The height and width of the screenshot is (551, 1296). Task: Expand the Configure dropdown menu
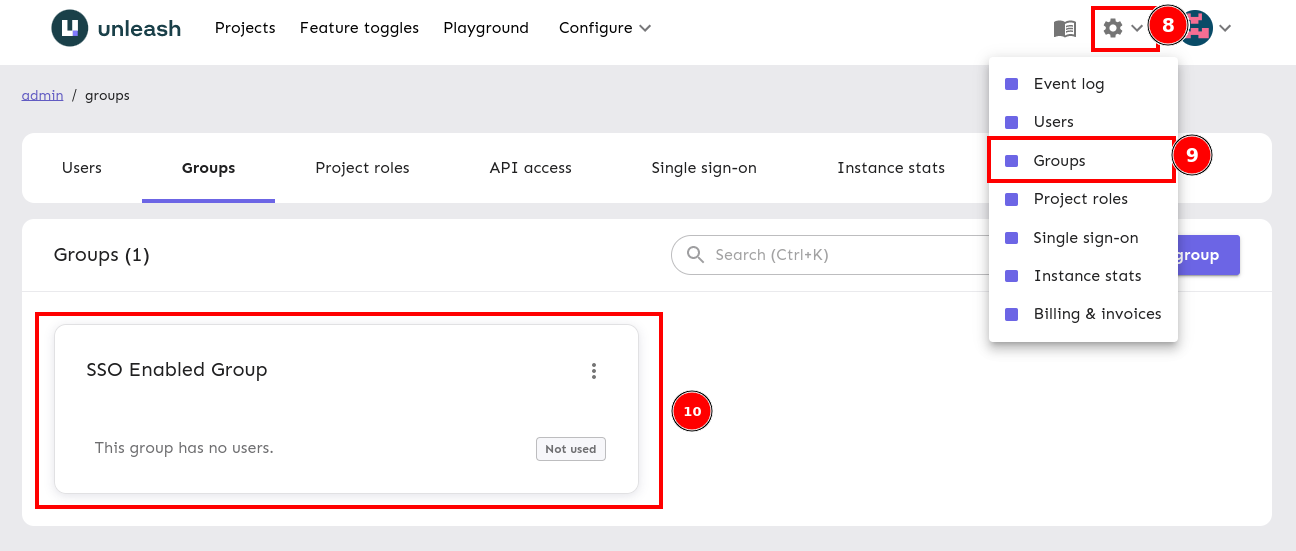[x=605, y=28]
